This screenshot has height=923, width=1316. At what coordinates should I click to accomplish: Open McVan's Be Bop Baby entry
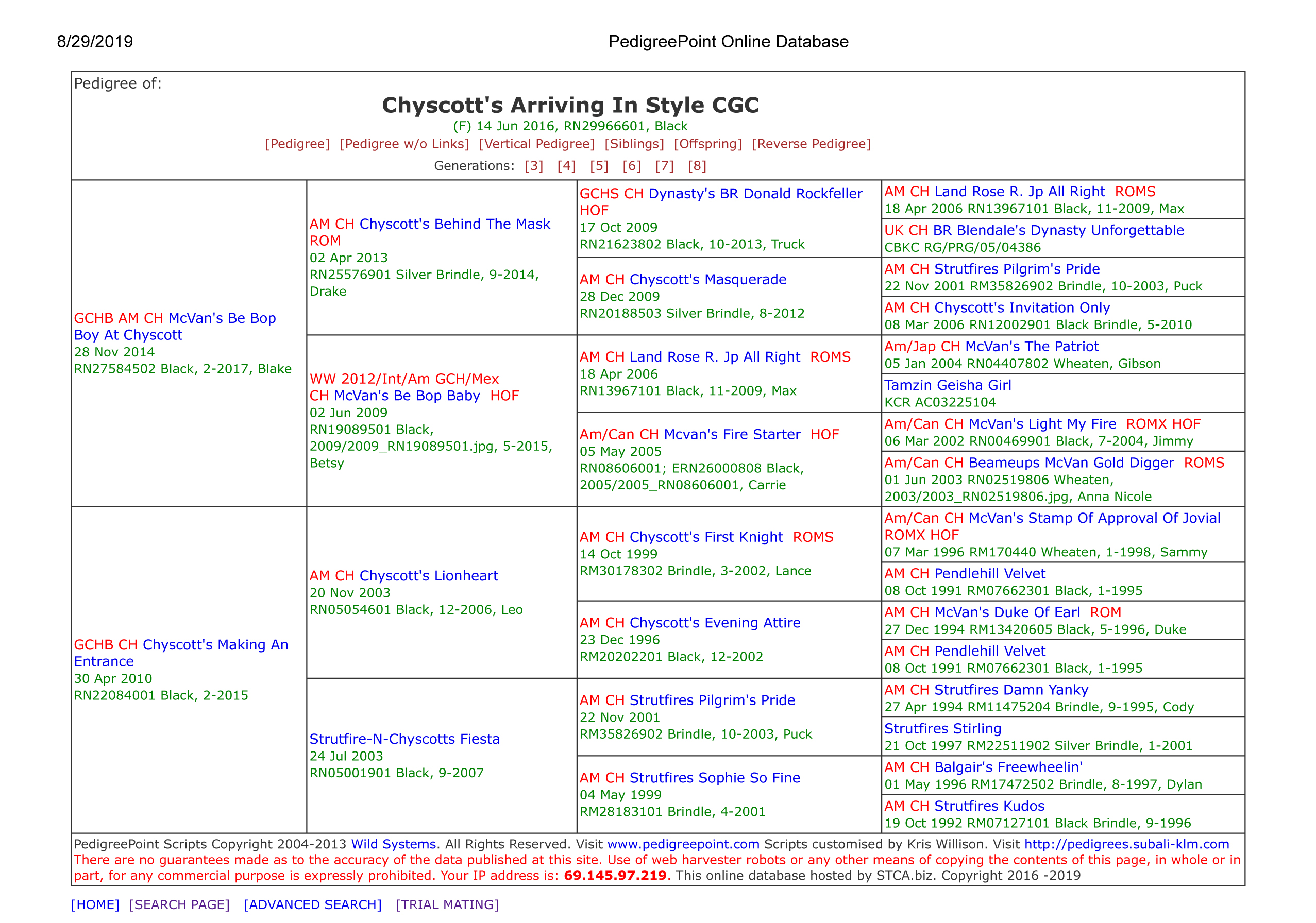coord(407,396)
